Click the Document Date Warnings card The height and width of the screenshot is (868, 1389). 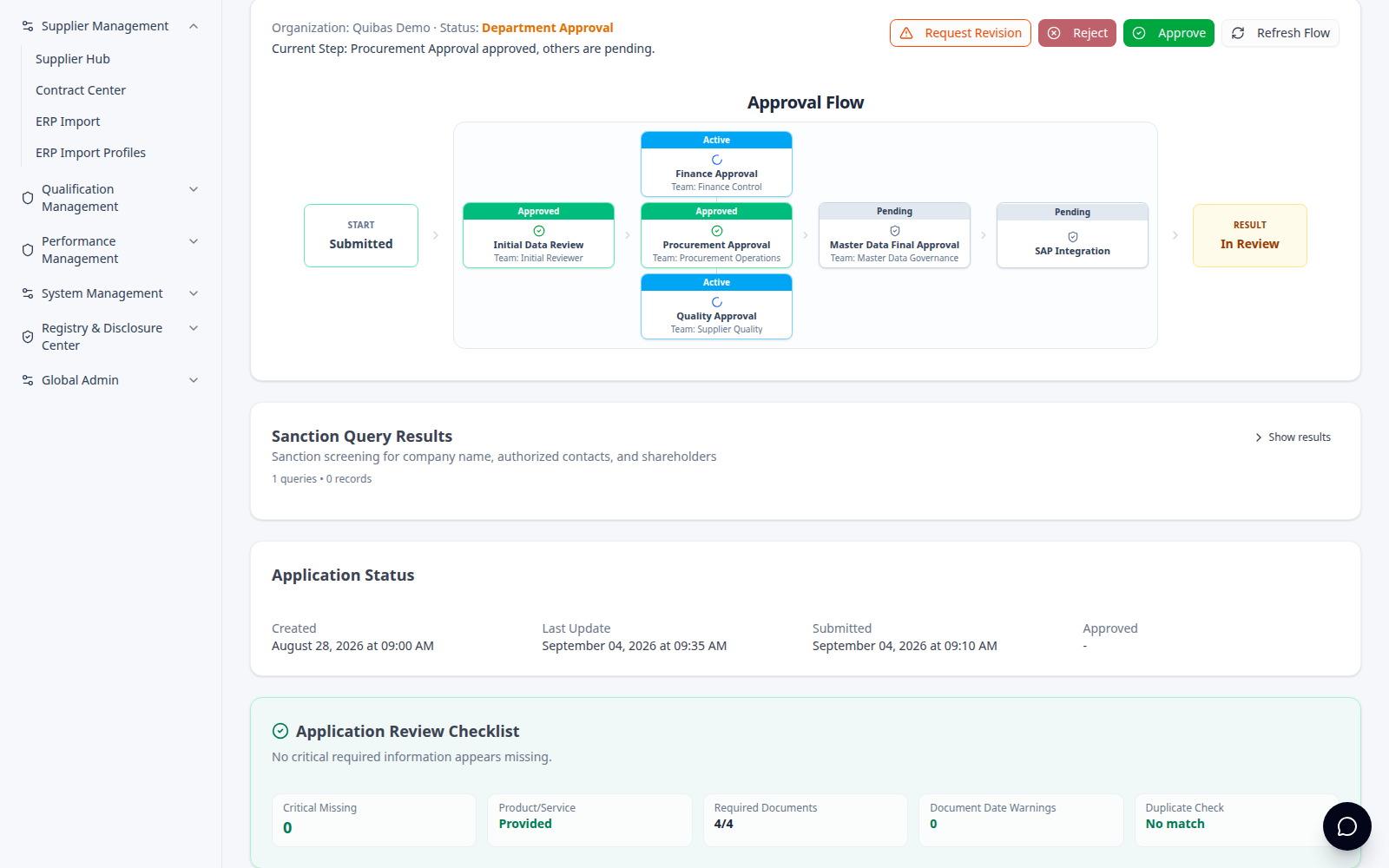point(1021,819)
